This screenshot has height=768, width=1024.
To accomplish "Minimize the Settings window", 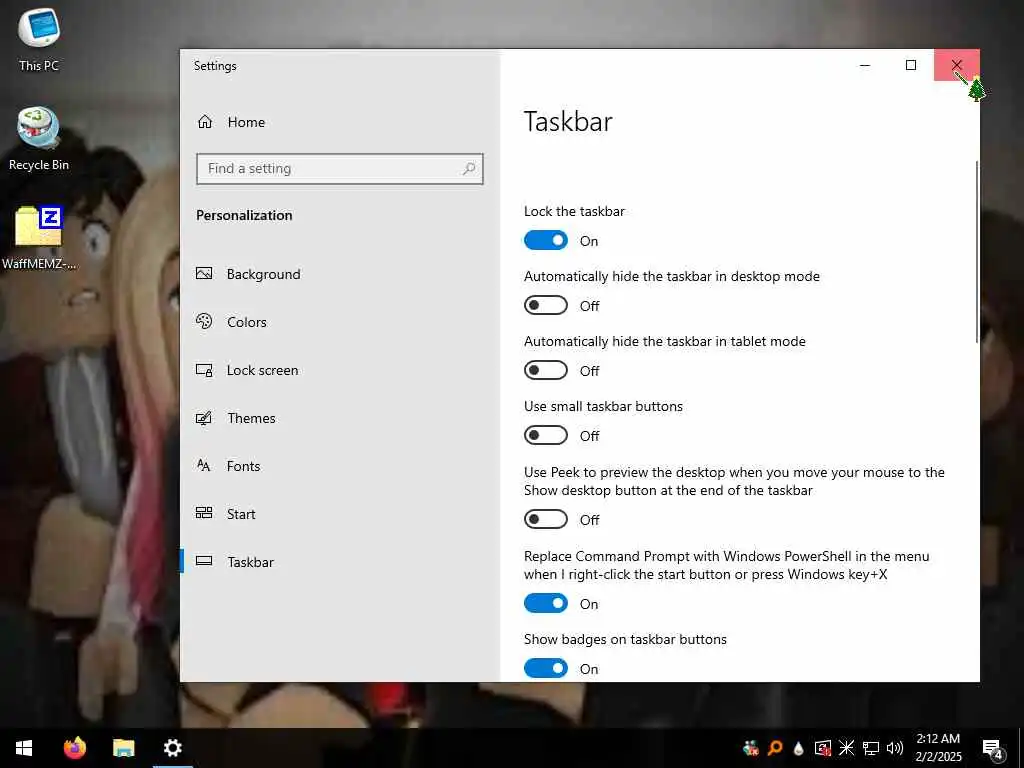I will tap(865, 65).
